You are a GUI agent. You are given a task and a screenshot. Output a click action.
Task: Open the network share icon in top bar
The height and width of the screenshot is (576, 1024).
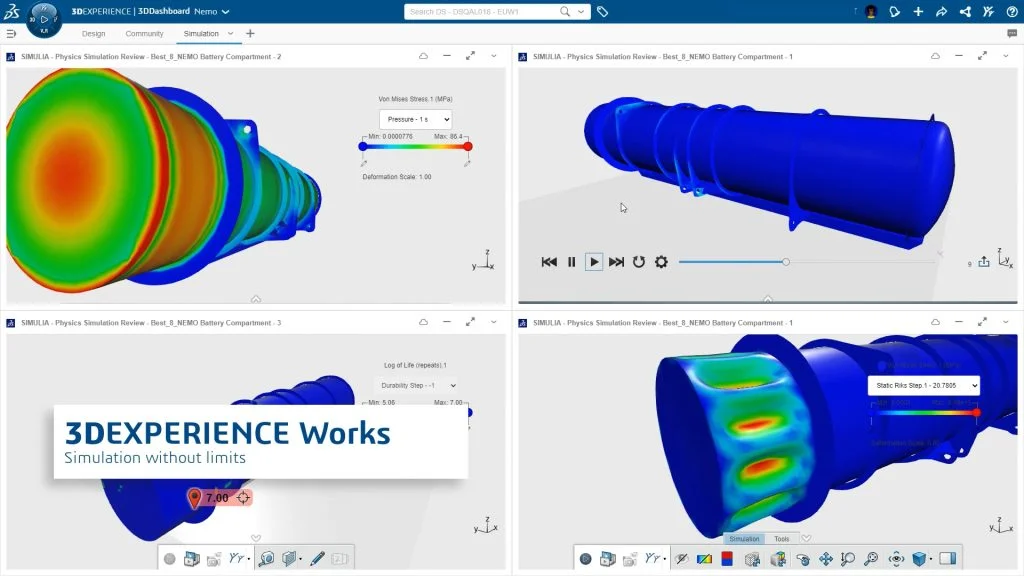(x=965, y=12)
